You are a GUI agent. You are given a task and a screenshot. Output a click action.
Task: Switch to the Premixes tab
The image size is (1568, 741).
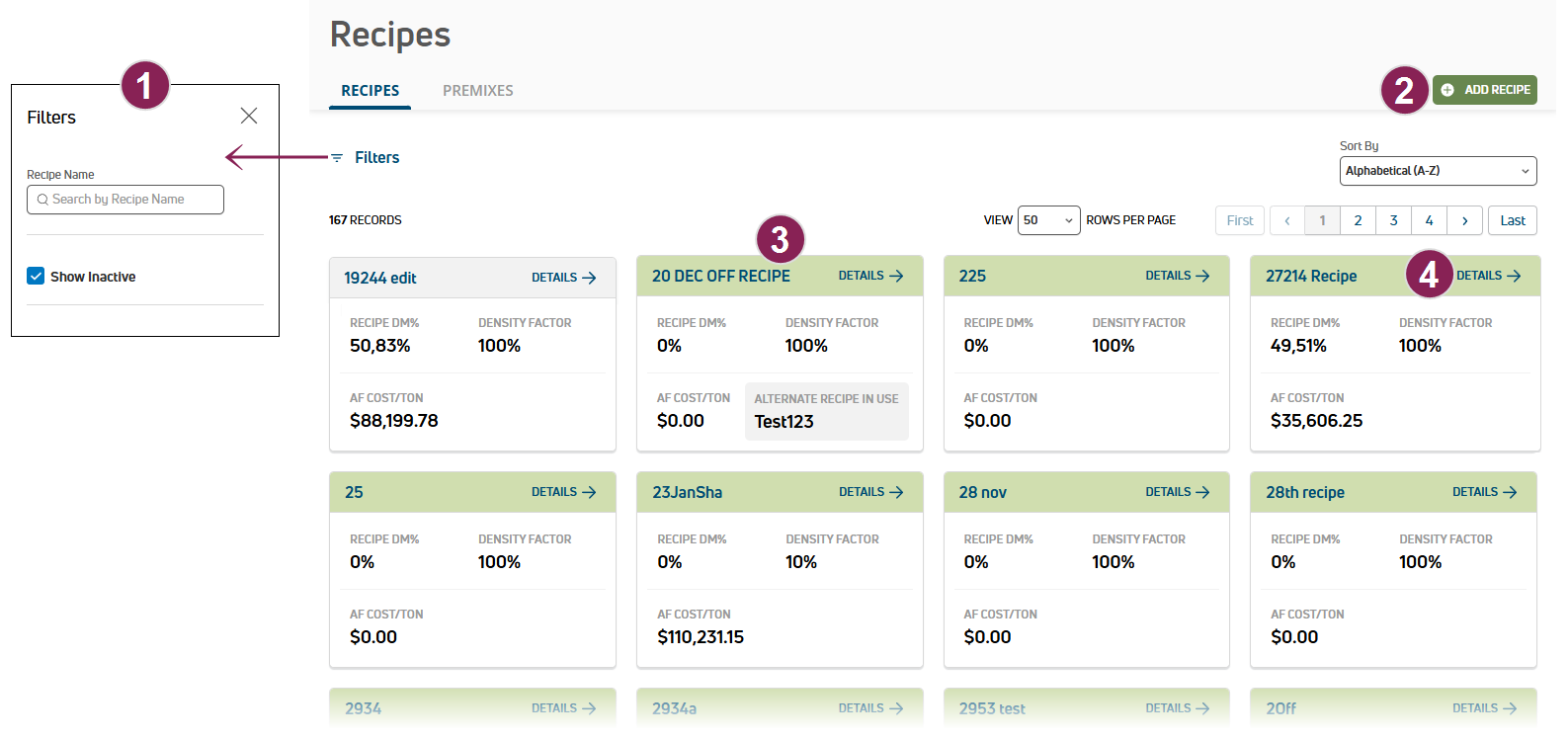(477, 91)
